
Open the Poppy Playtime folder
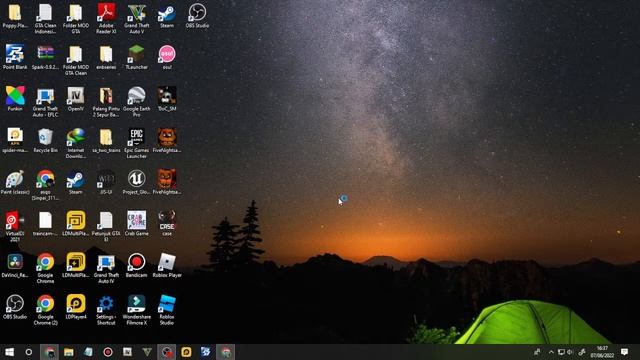coord(15,16)
